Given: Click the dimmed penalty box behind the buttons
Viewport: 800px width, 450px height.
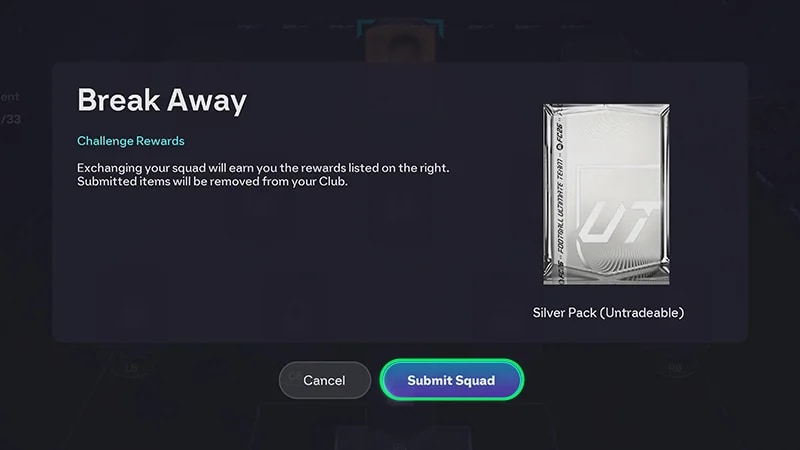Looking at the screenshot, I should tap(401, 427).
